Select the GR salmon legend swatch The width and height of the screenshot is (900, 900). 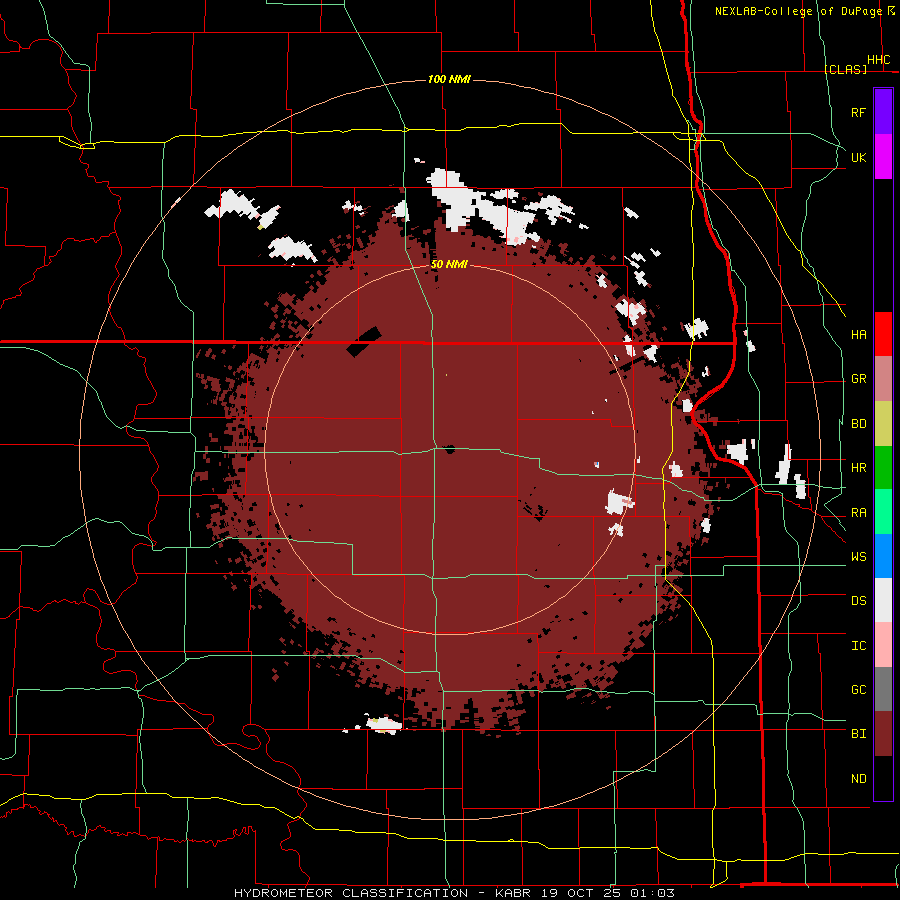[883, 379]
